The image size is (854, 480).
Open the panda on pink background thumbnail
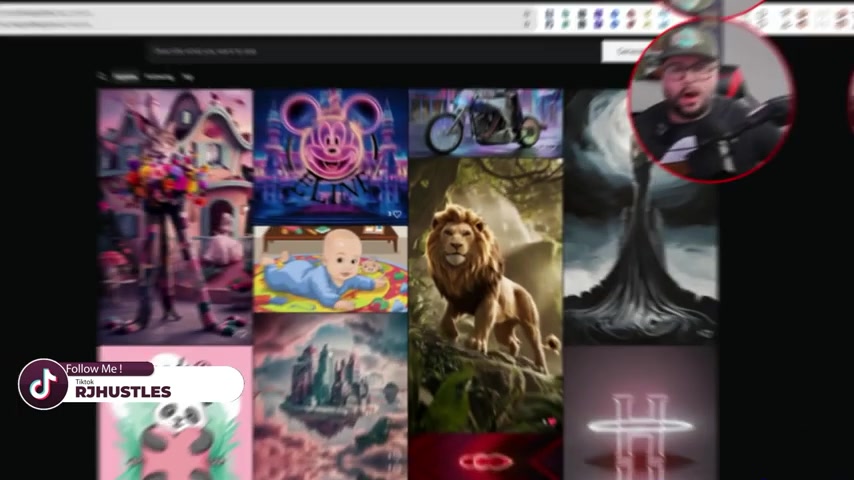(175, 413)
